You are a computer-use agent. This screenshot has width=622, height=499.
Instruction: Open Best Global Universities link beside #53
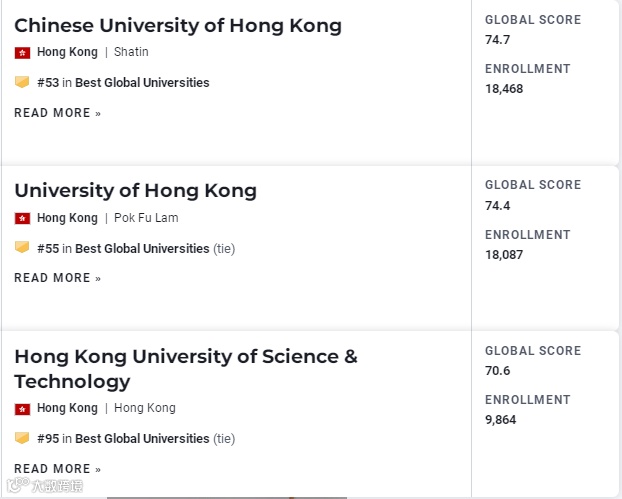pyautogui.click(x=142, y=83)
